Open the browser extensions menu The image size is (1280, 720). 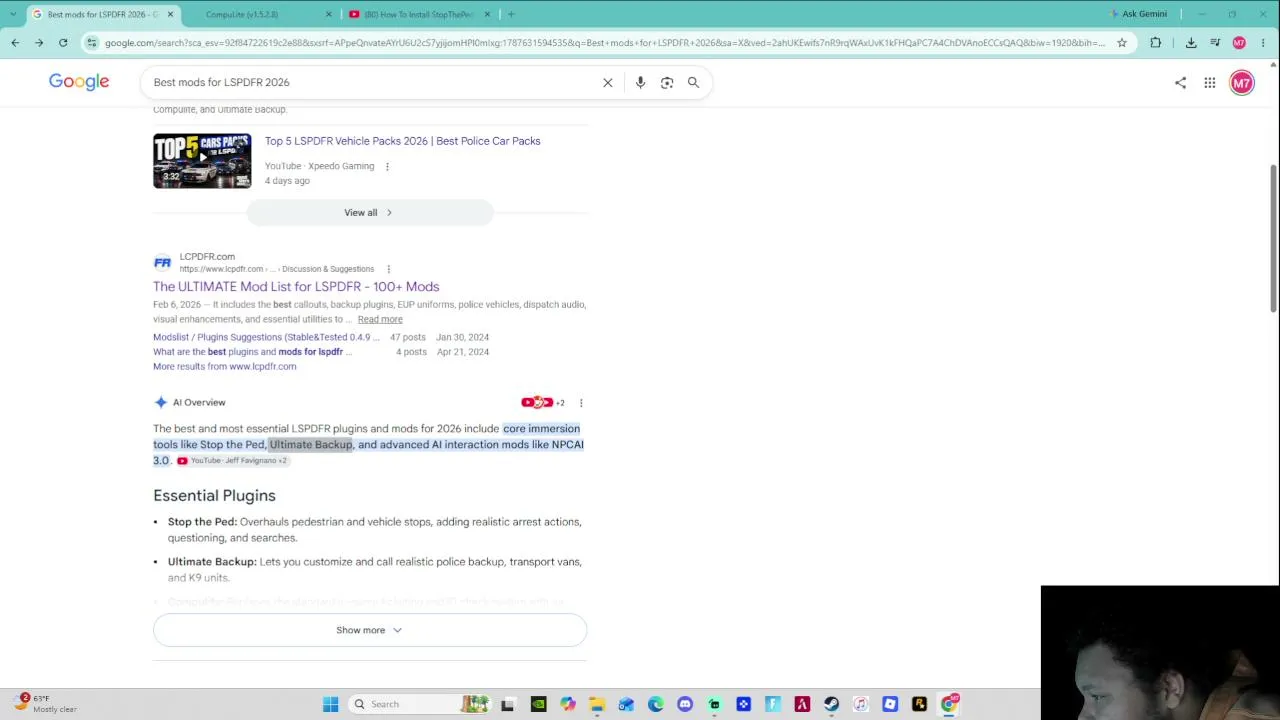point(1156,43)
